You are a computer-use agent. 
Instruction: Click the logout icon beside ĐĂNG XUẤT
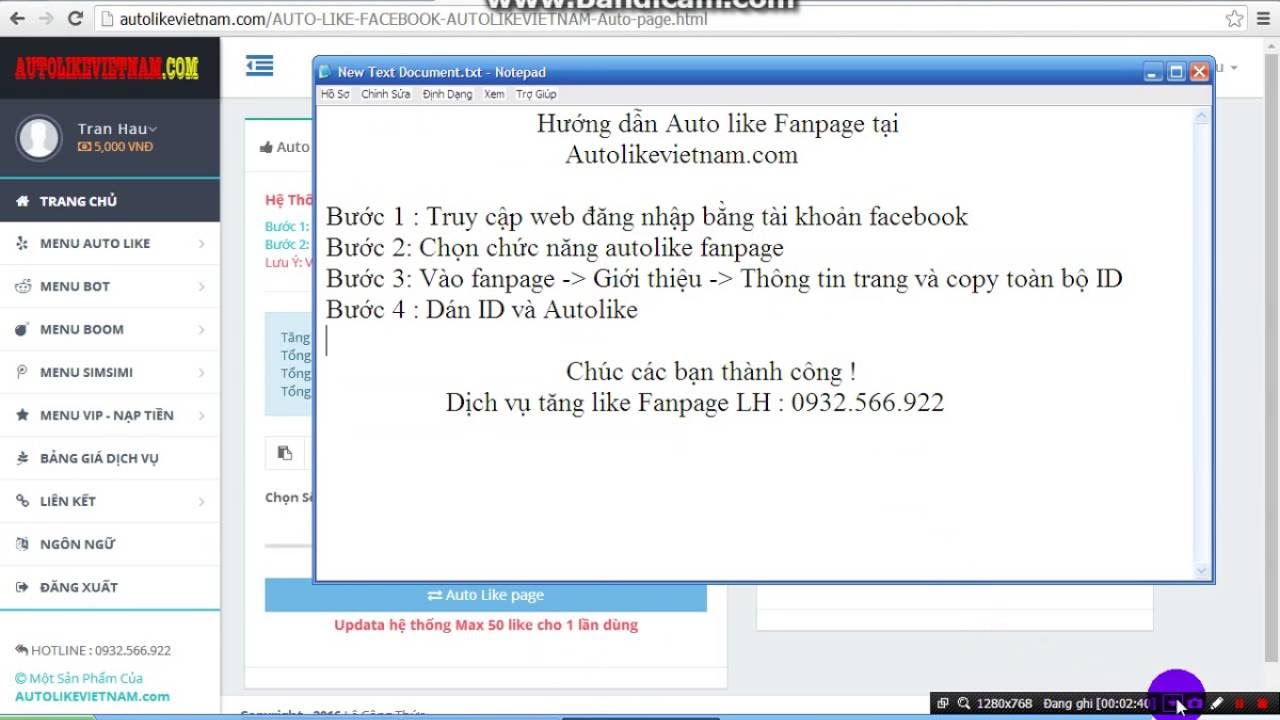point(21,587)
